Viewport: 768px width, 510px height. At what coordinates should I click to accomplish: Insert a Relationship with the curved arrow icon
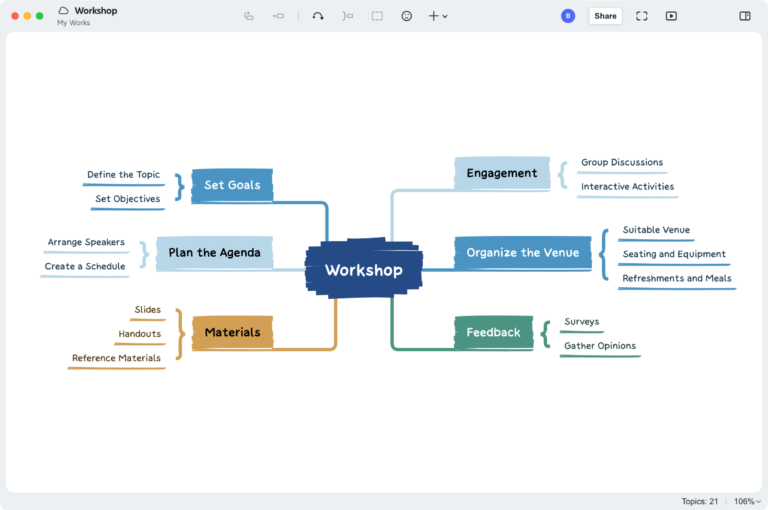click(x=318, y=16)
